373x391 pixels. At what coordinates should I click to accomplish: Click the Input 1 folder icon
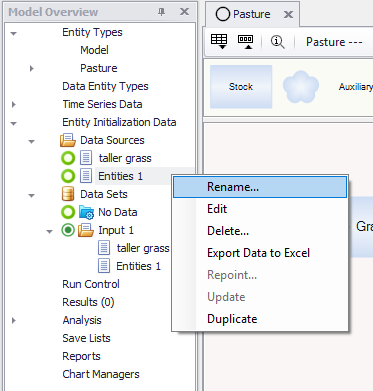tap(86, 230)
